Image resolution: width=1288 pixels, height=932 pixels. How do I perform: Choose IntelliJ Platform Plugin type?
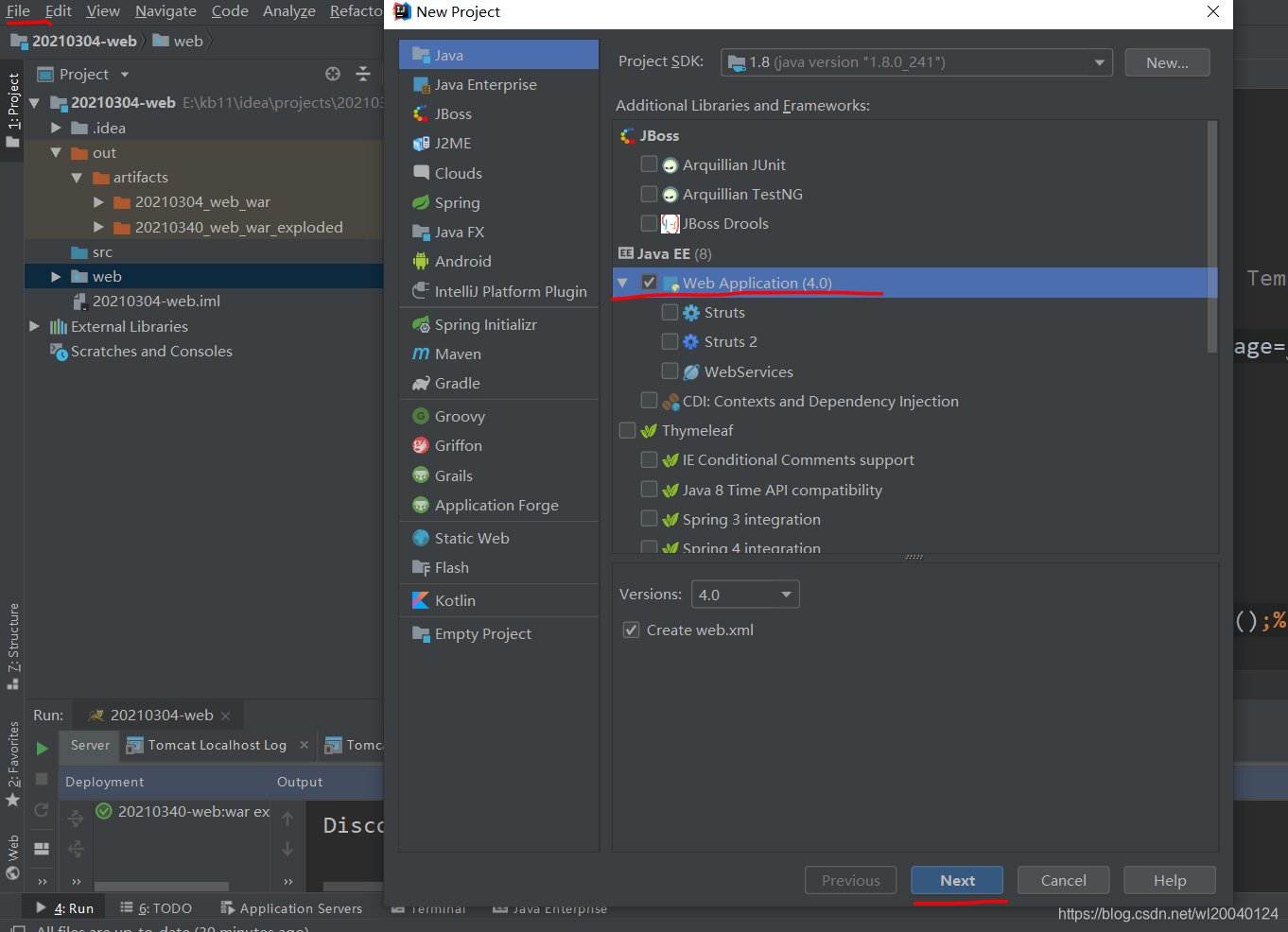[498, 291]
